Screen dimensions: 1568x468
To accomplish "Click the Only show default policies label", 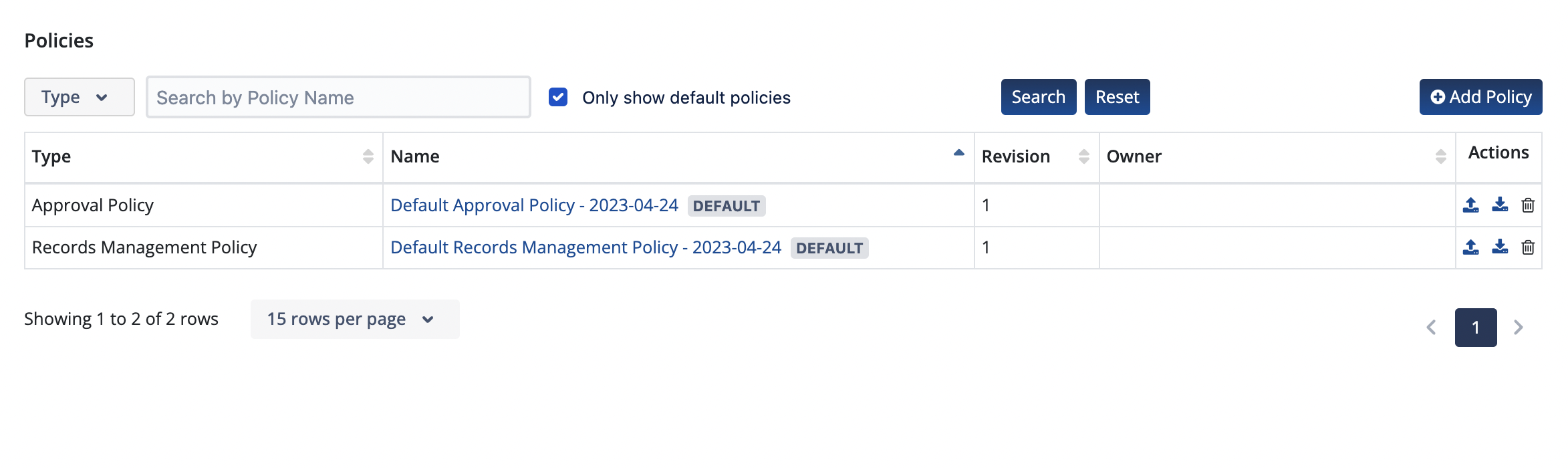I will pyautogui.click(x=686, y=98).
